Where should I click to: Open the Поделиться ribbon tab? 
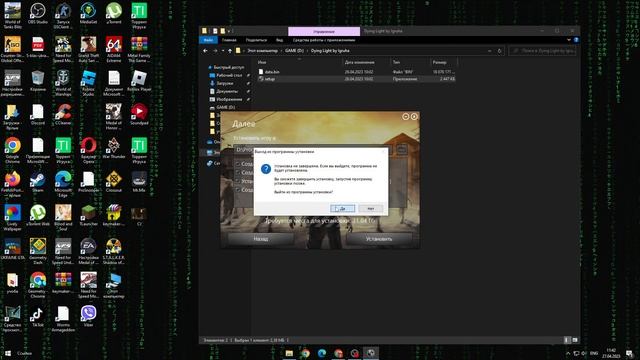[x=256, y=40]
